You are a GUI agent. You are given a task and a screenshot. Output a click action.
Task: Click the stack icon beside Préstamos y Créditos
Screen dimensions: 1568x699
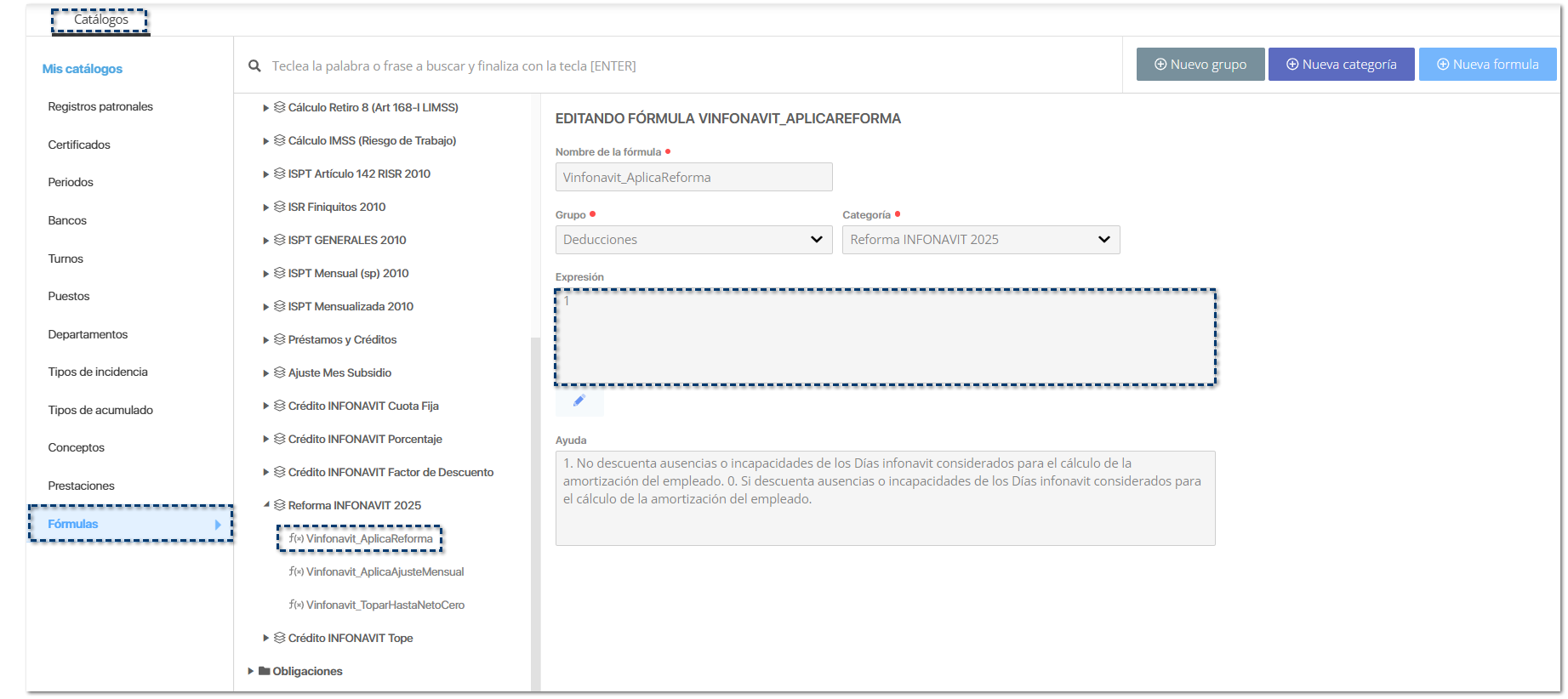pyautogui.click(x=279, y=339)
